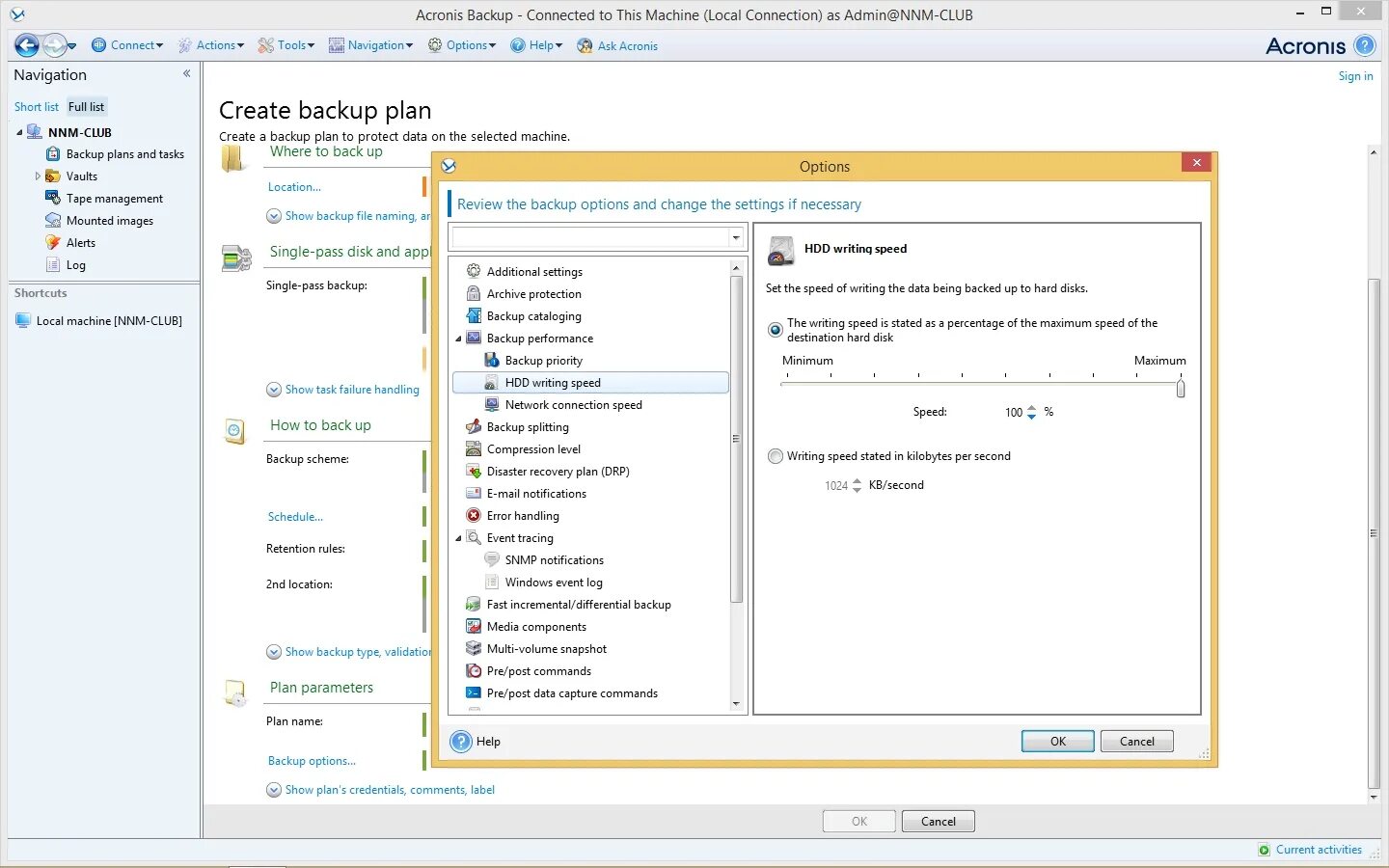Click the Pre/post commands icon
This screenshot has height=868, width=1389.
(x=474, y=670)
